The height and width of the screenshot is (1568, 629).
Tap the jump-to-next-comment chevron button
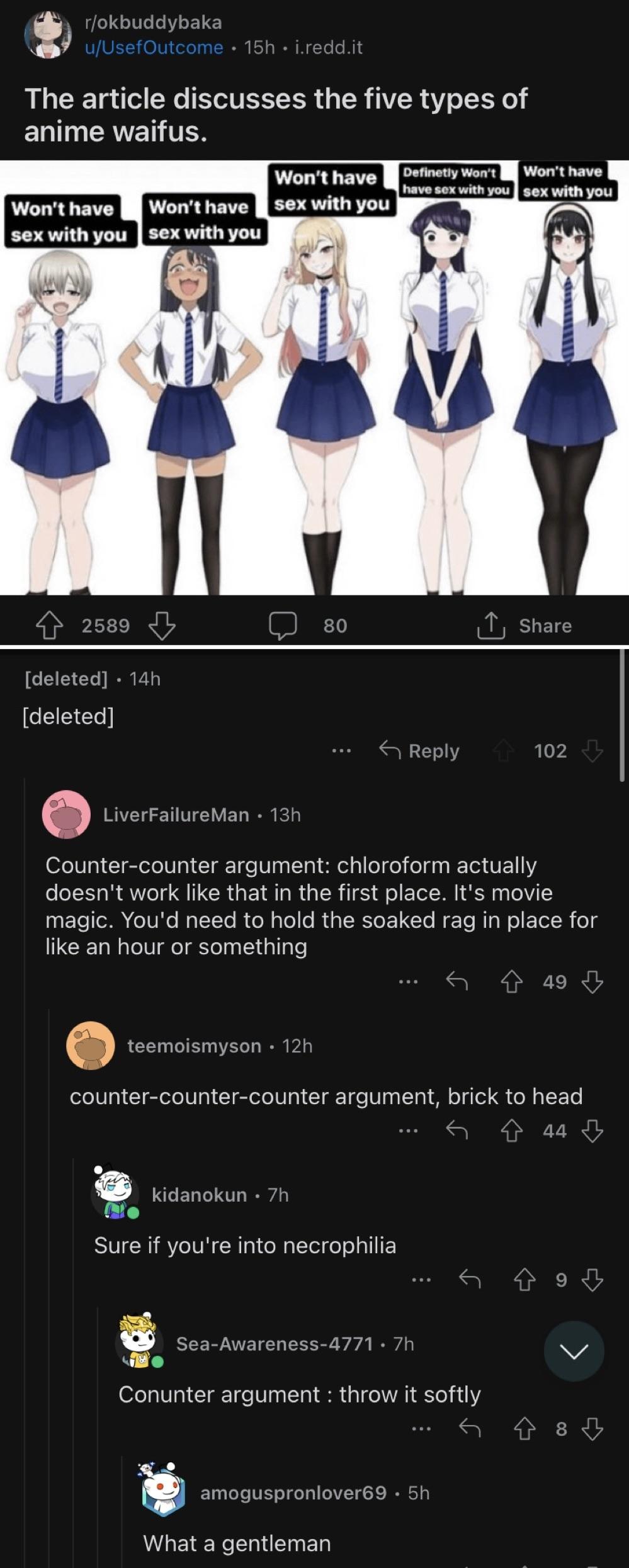pyautogui.click(x=574, y=1351)
